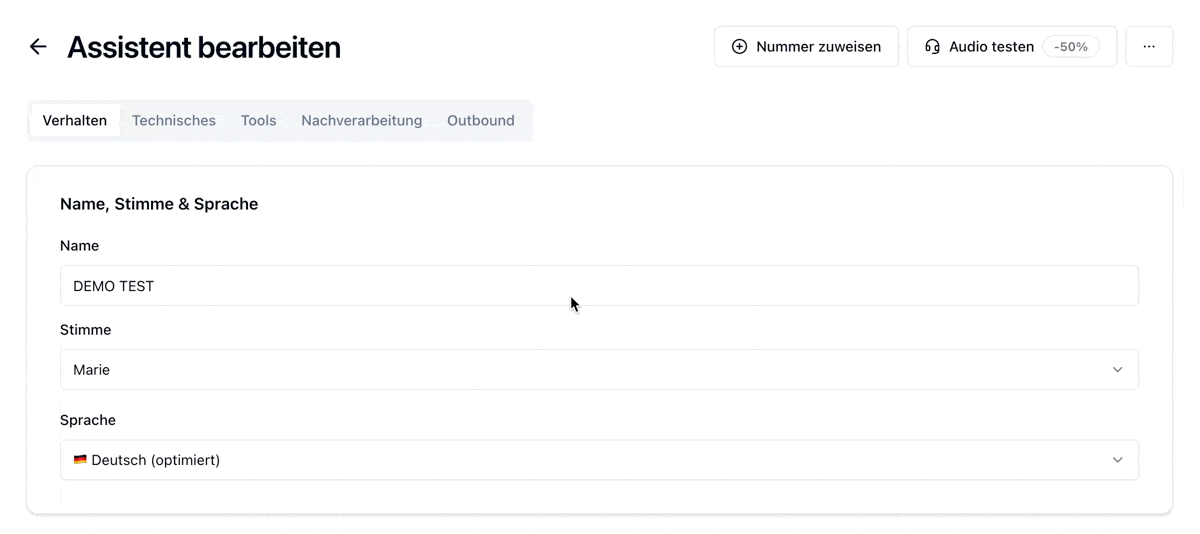
Task: Click the headset icon in Audio testen
Action: point(932,47)
